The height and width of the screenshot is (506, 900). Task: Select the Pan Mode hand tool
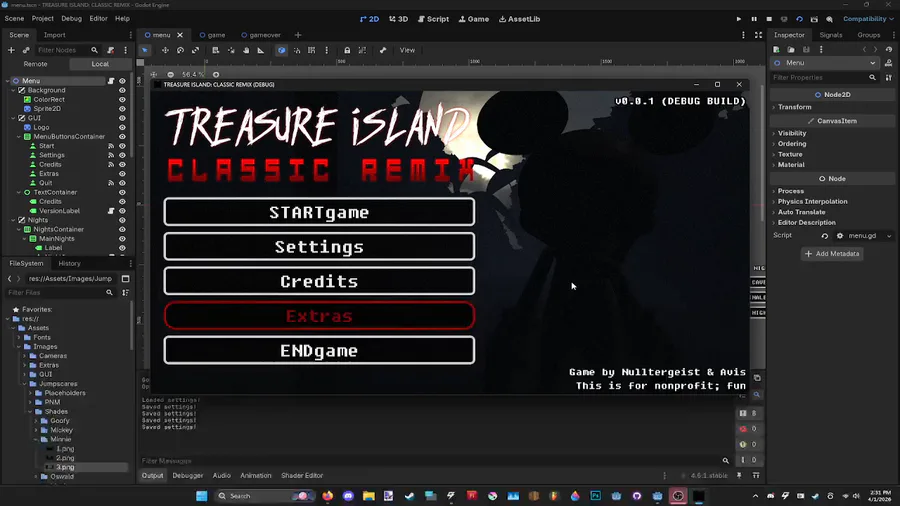pos(246,50)
